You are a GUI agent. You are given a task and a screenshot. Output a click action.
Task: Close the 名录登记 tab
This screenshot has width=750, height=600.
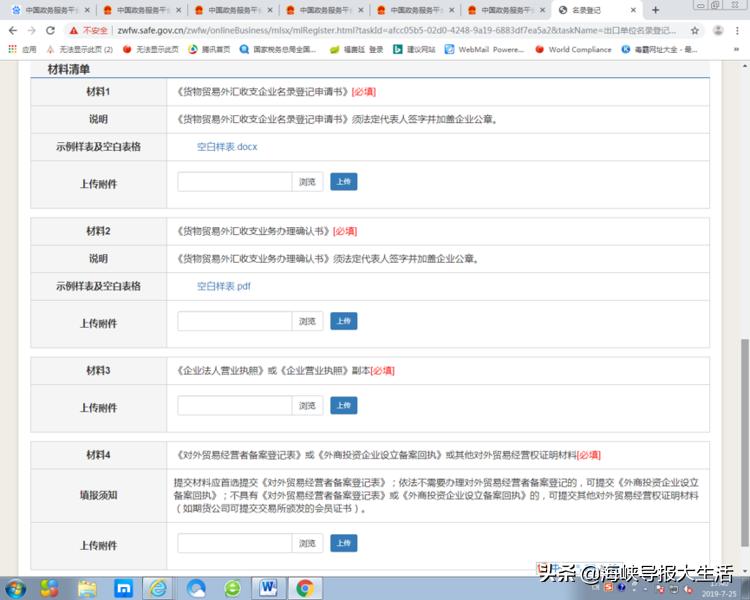(x=633, y=10)
